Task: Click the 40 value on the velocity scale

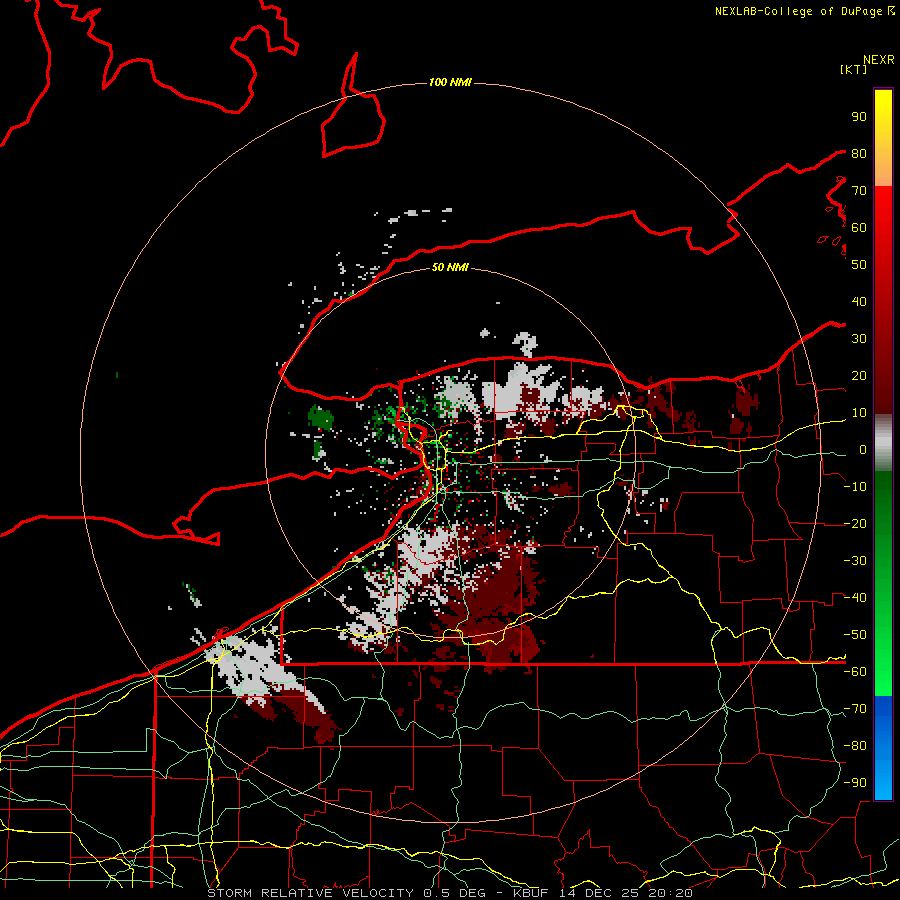Action: point(859,301)
